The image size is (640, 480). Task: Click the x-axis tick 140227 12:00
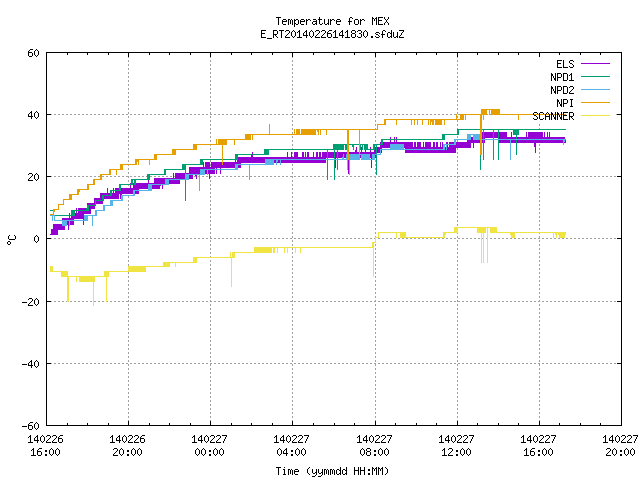click(x=456, y=446)
